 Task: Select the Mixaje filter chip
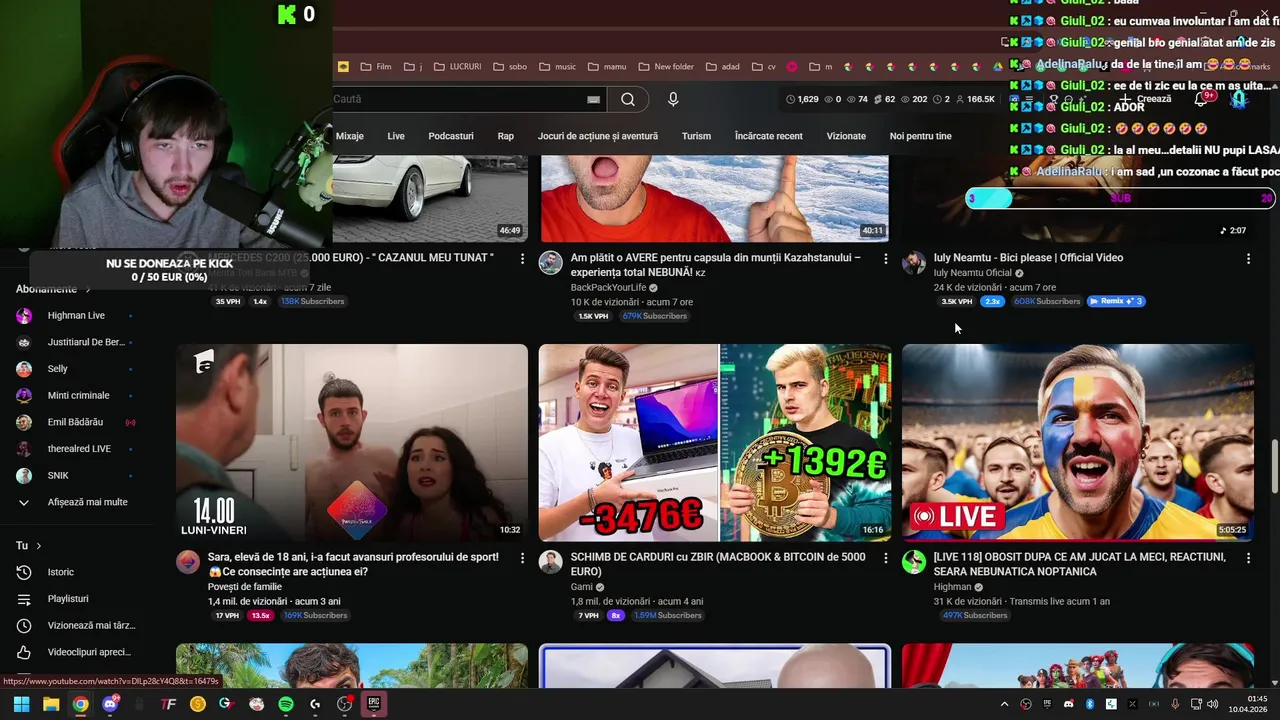(x=349, y=136)
